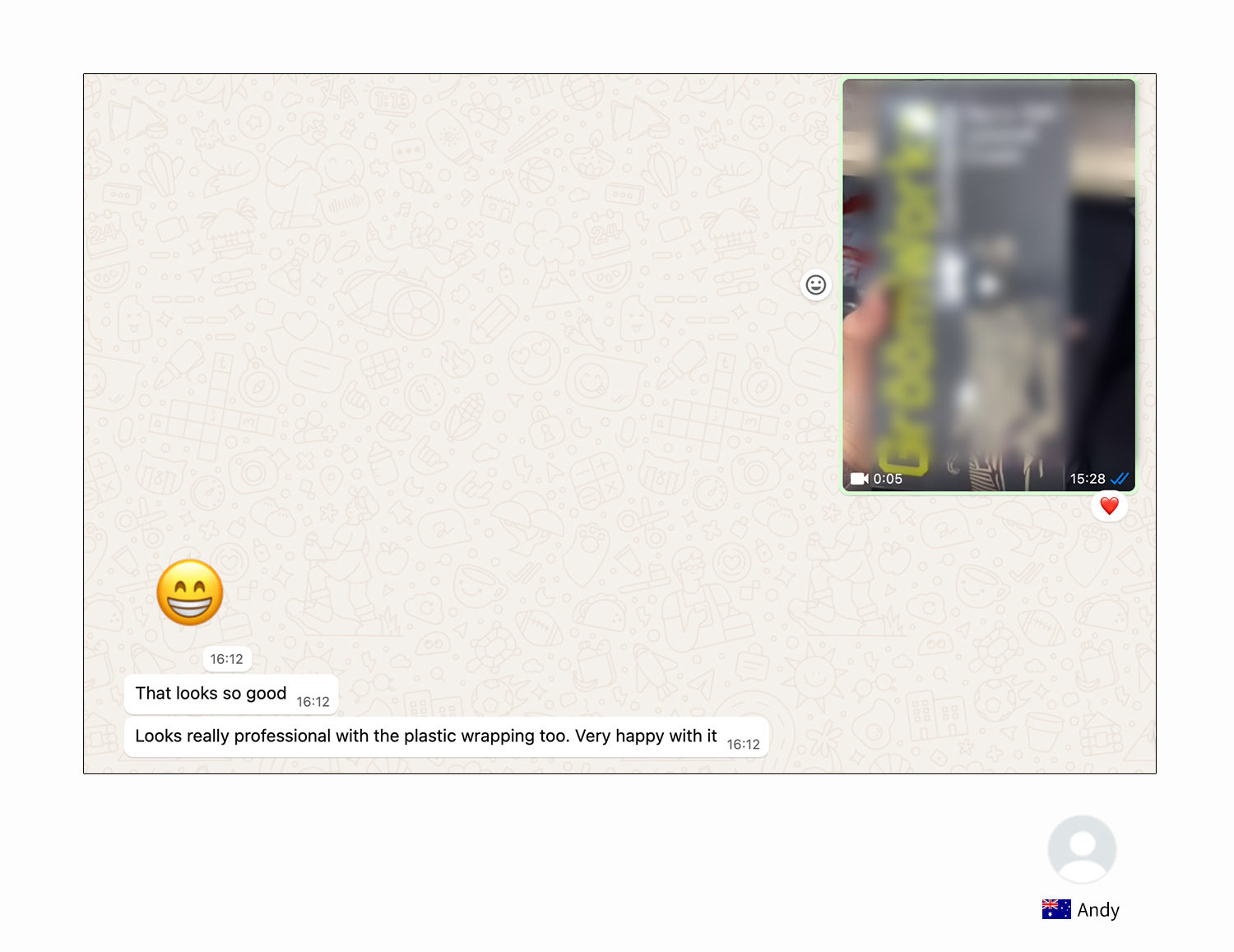
Task: Open the gray profile avatar
Action: pyautogui.click(x=1082, y=849)
